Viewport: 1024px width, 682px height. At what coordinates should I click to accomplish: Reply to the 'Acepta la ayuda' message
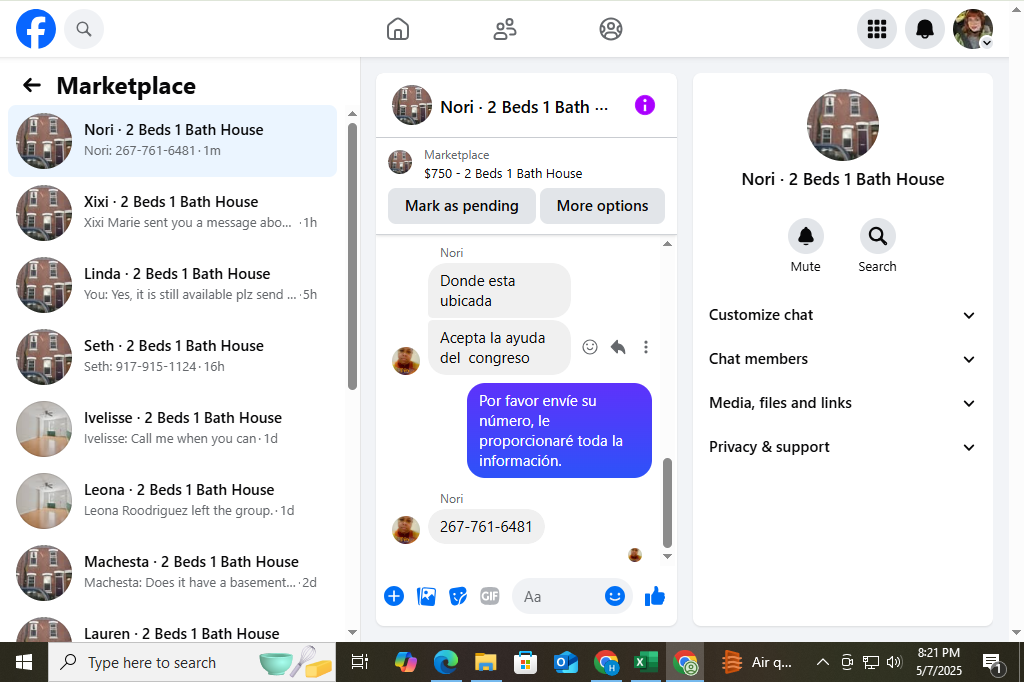[618, 347]
